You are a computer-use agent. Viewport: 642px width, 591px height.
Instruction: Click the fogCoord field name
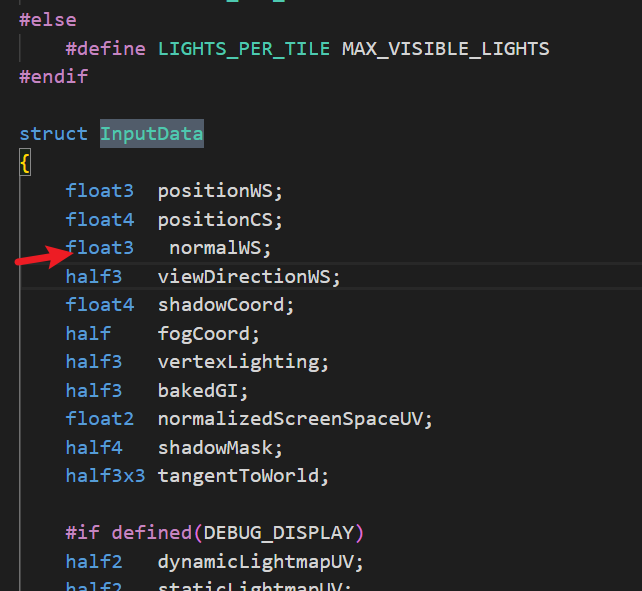208,333
